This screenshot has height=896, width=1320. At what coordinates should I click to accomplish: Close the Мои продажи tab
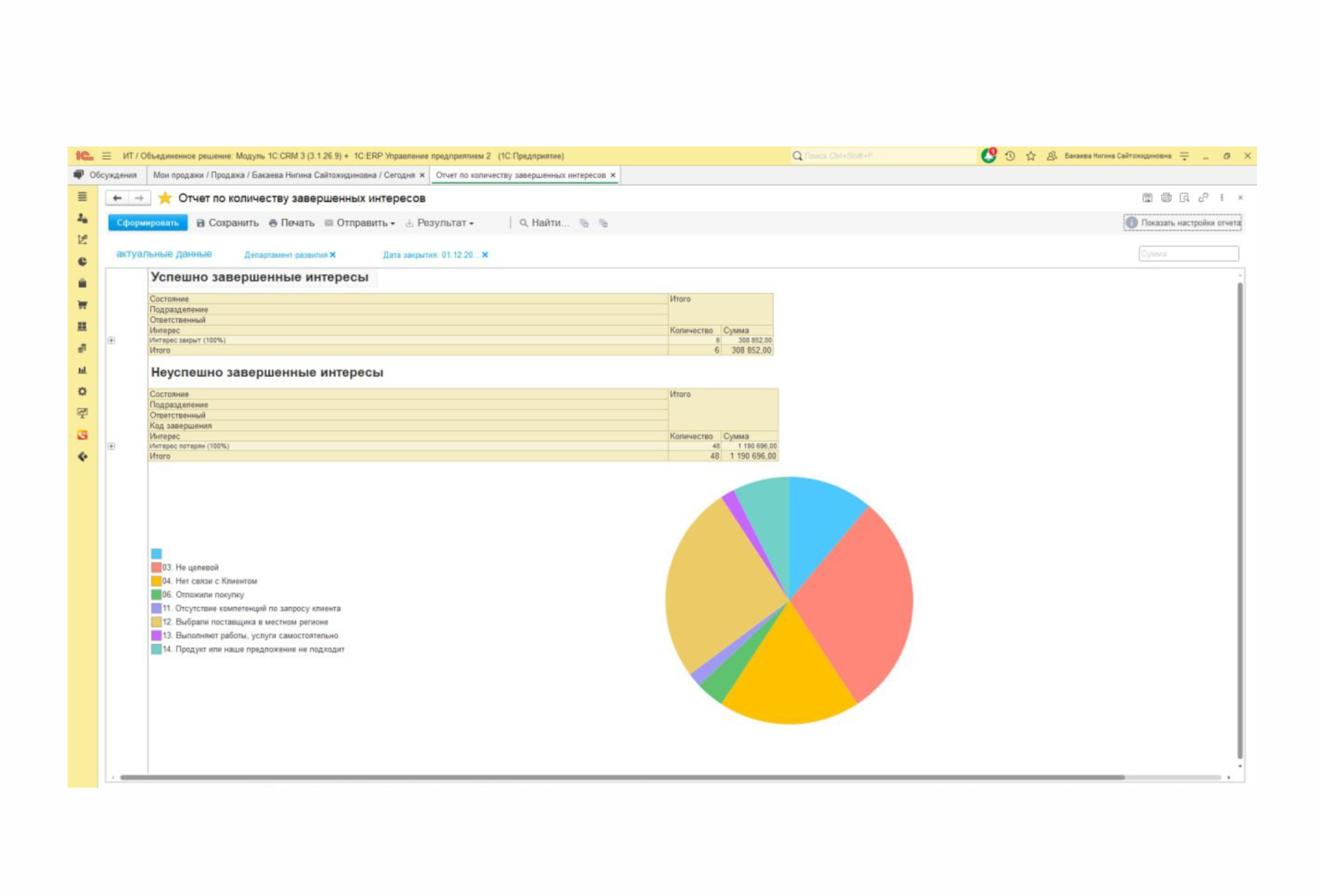422,175
